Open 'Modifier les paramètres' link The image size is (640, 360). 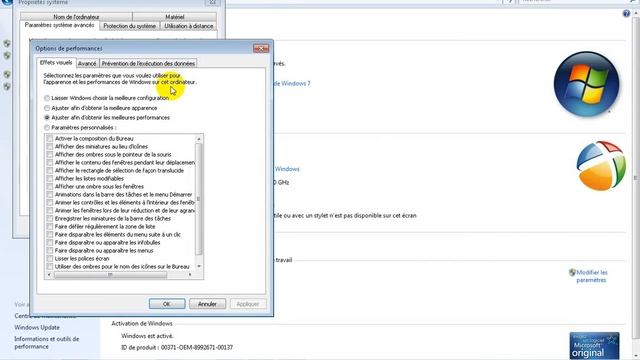click(x=592, y=276)
